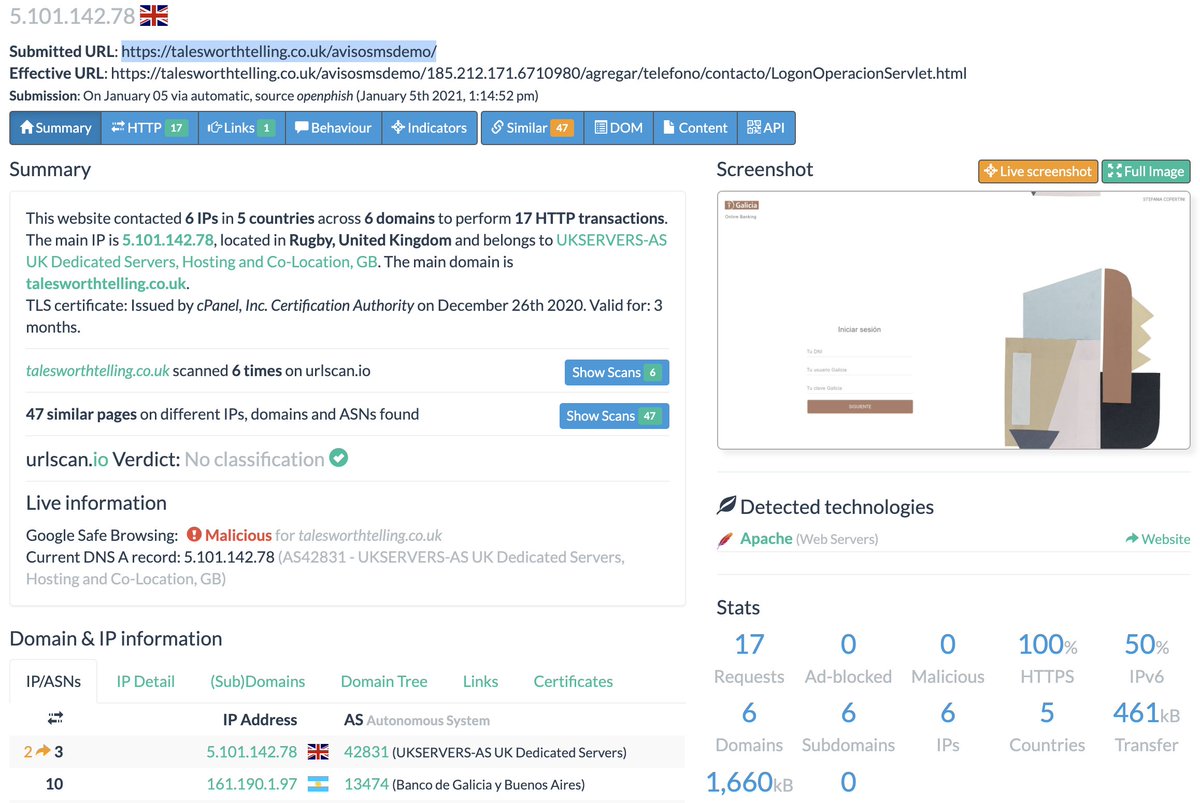Select the Certificates tab
The image size is (1200, 803).
tap(573, 681)
